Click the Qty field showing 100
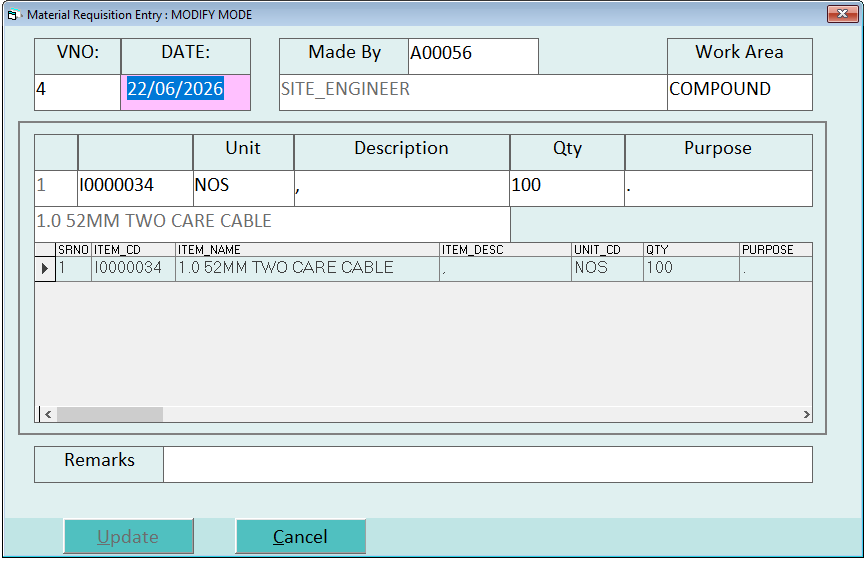 pos(567,188)
